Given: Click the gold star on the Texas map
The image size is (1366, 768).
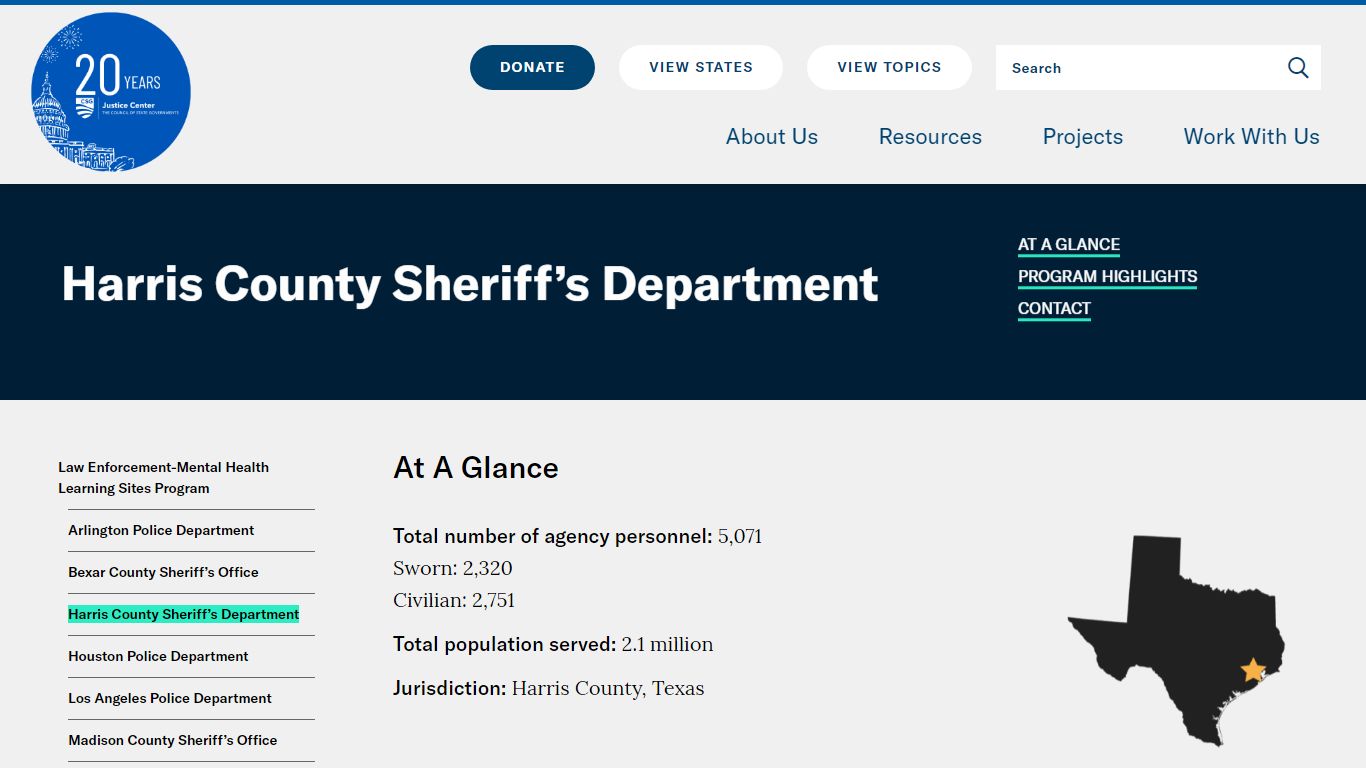Looking at the screenshot, I should (1253, 670).
